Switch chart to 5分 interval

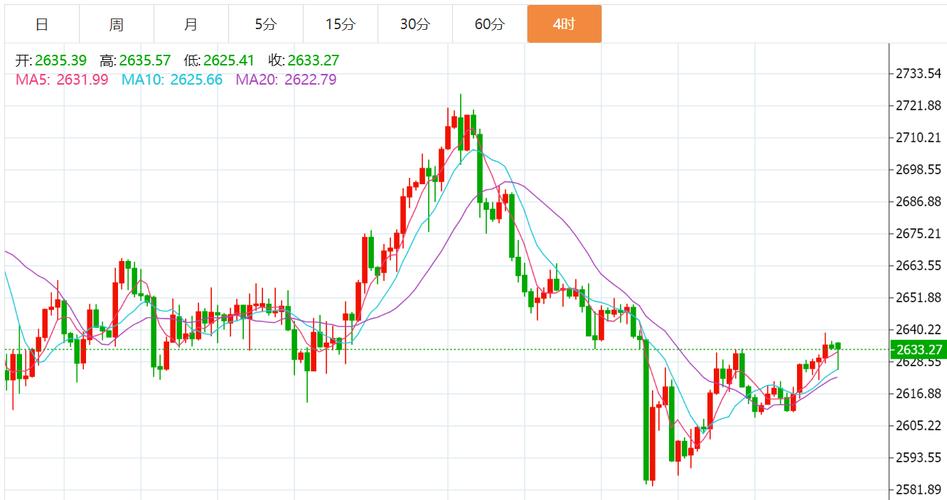click(x=266, y=24)
